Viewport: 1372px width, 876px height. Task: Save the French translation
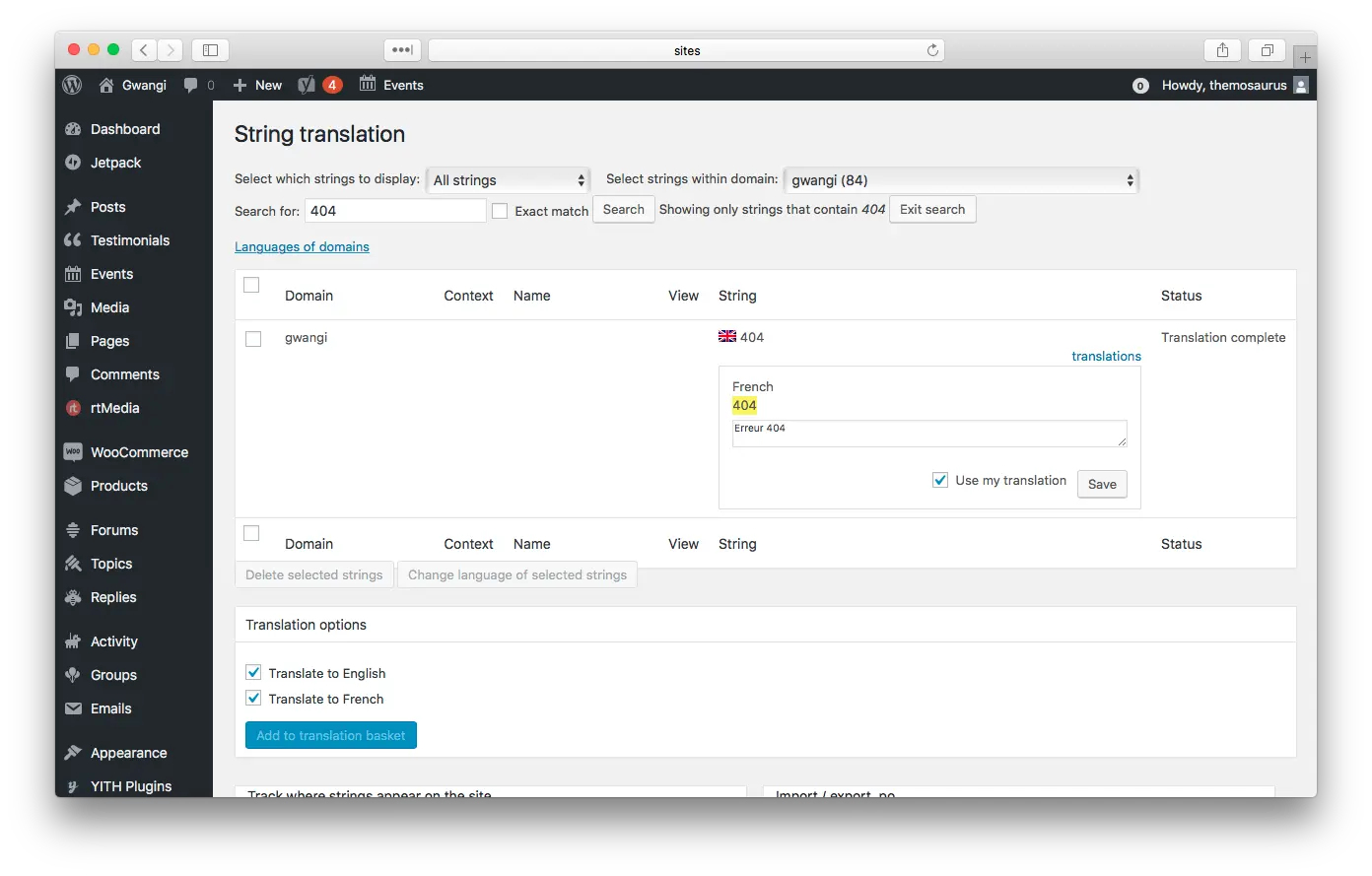pos(1102,484)
